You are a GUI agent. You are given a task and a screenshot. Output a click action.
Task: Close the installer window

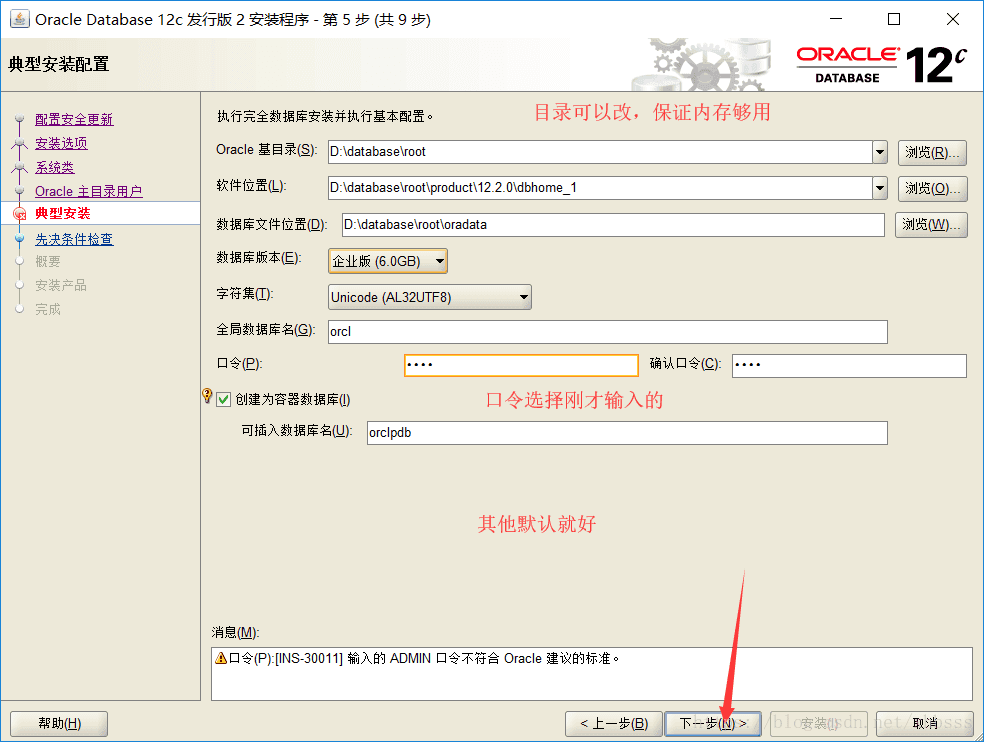tap(953, 19)
